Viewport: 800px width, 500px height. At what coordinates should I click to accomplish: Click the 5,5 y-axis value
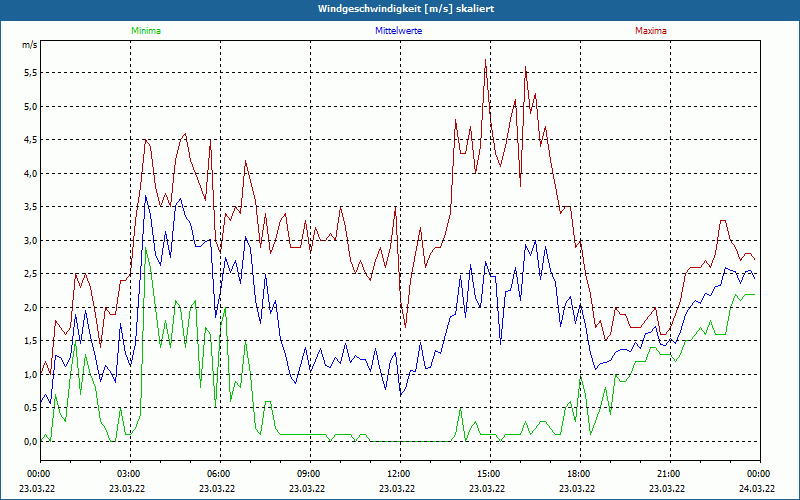(31, 73)
